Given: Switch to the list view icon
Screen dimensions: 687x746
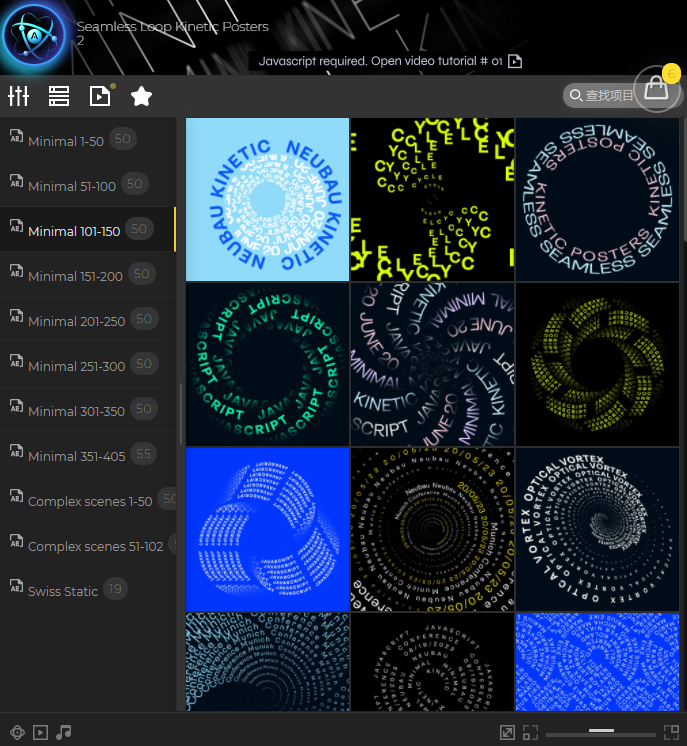Looking at the screenshot, I should 59,96.
